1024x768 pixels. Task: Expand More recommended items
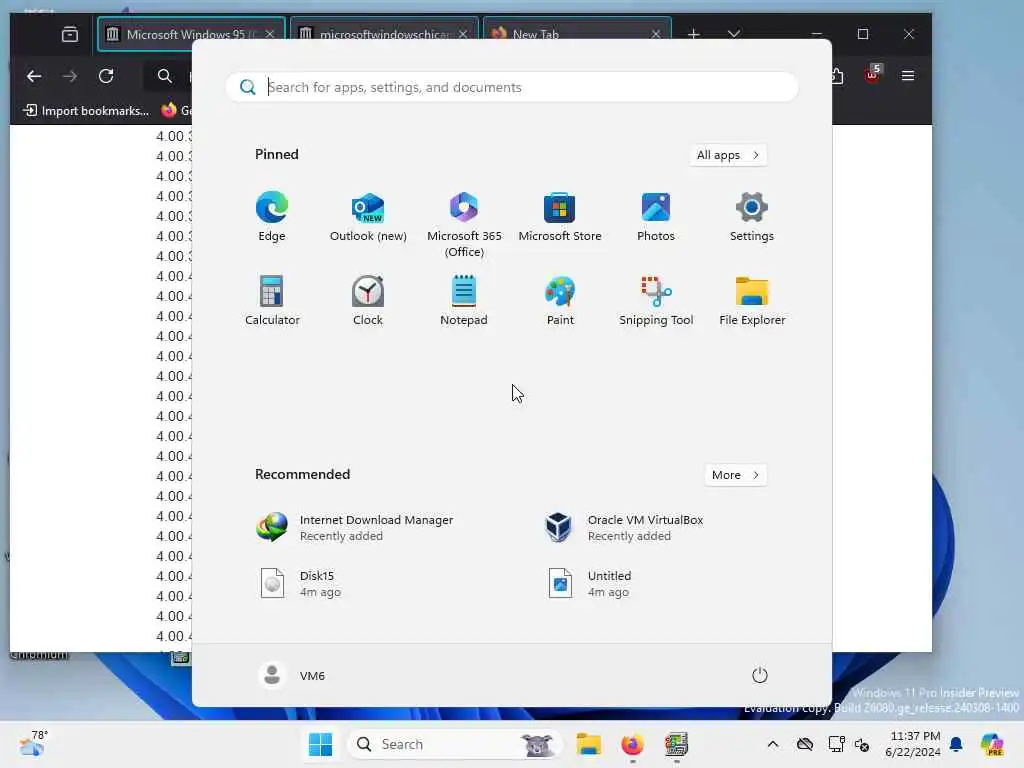point(735,475)
